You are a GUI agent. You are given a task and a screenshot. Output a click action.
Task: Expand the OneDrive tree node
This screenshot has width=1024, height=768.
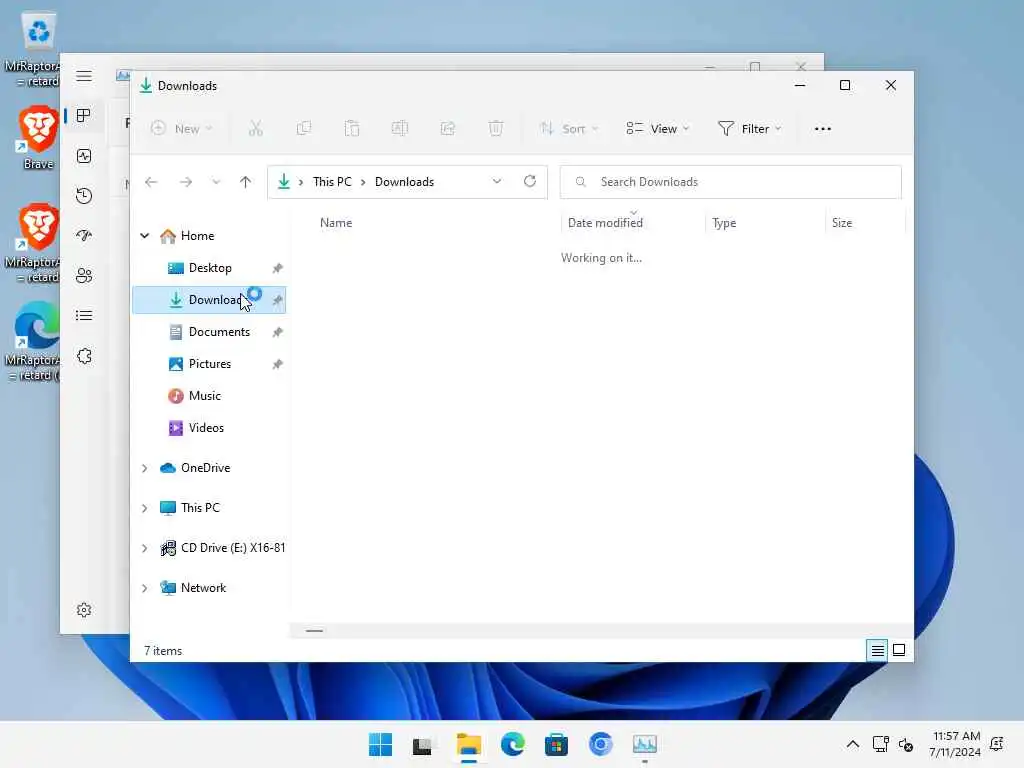145,468
